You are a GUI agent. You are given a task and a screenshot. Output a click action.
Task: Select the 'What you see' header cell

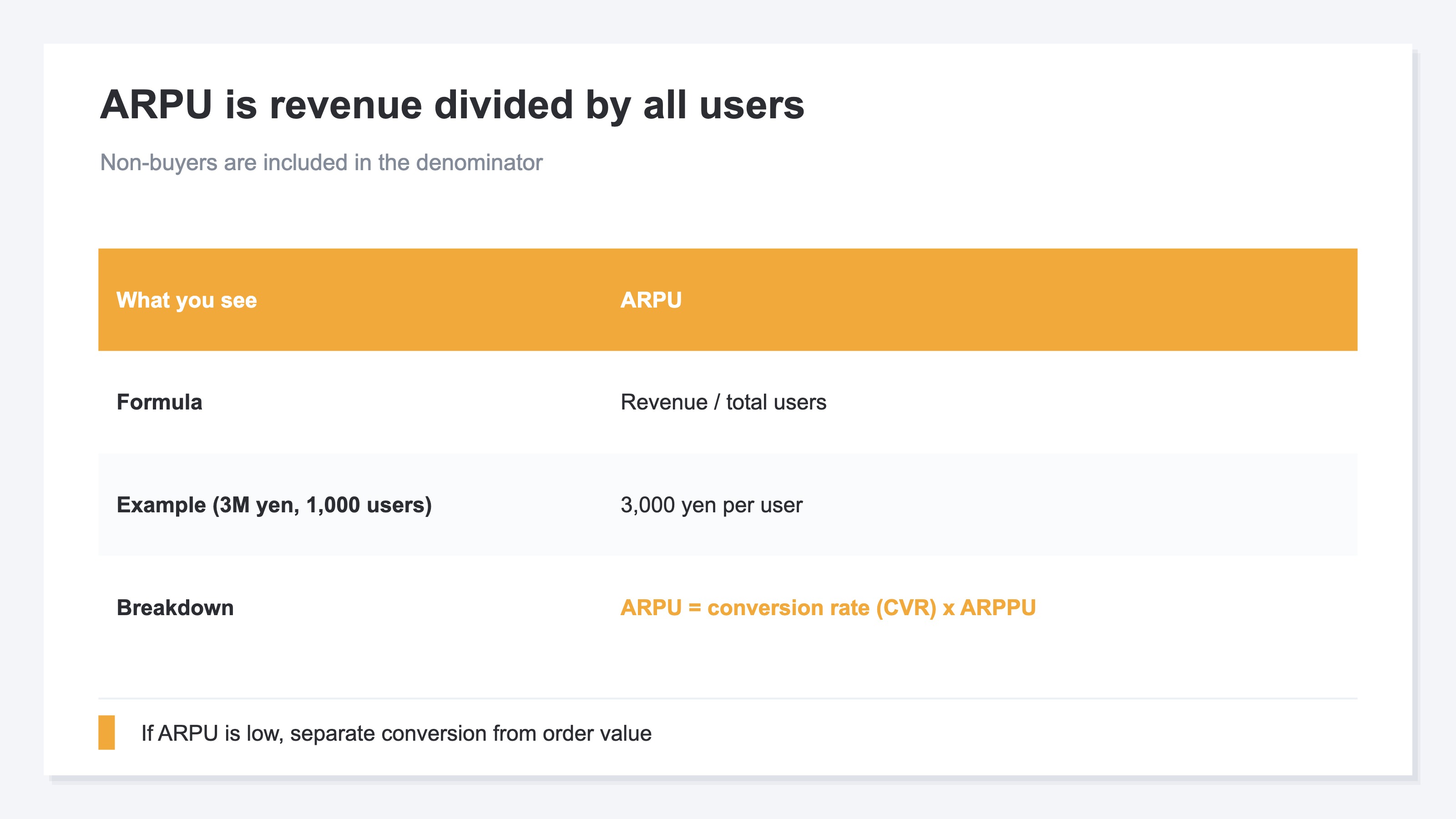click(187, 300)
